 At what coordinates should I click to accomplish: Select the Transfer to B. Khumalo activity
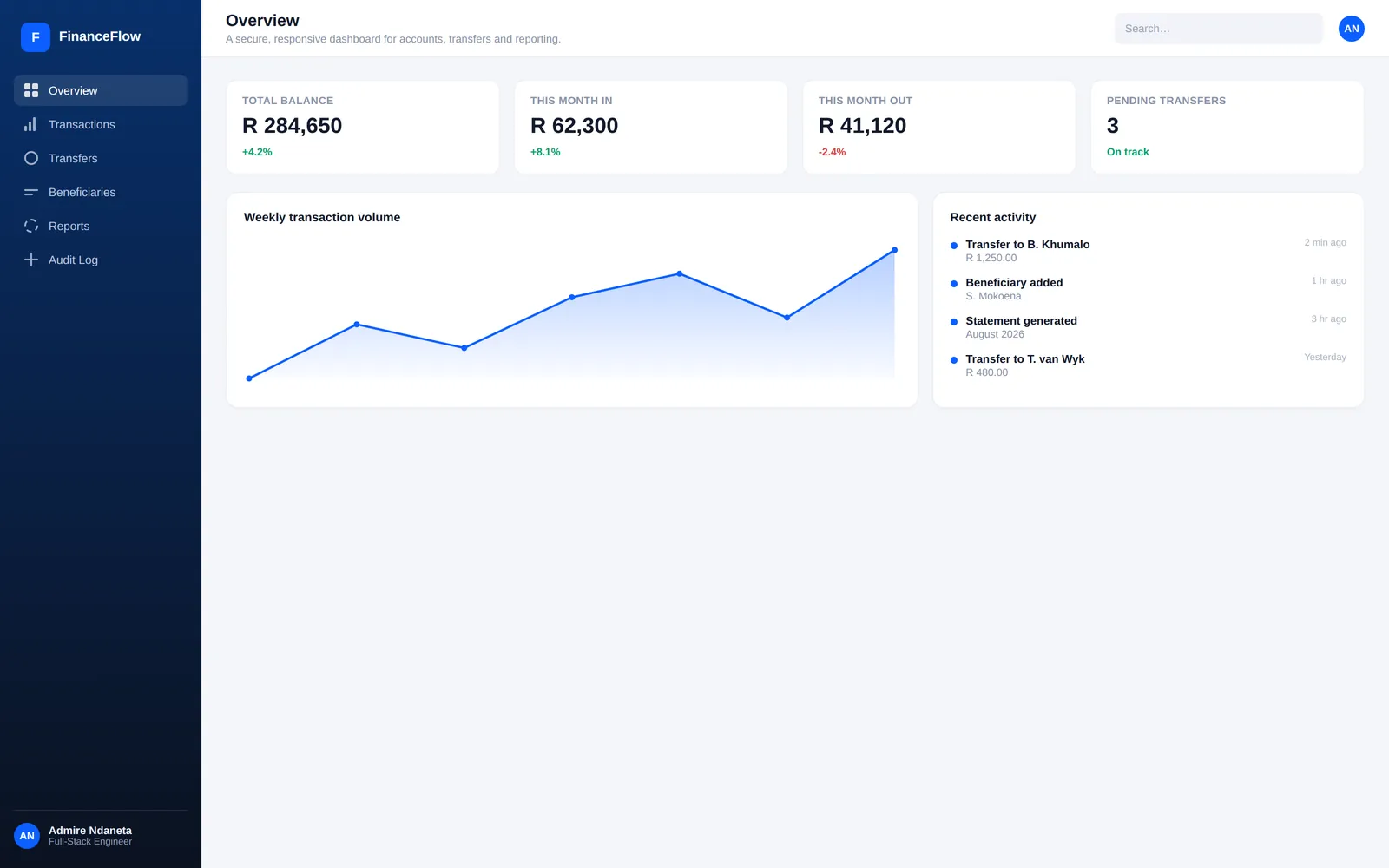click(x=1149, y=251)
